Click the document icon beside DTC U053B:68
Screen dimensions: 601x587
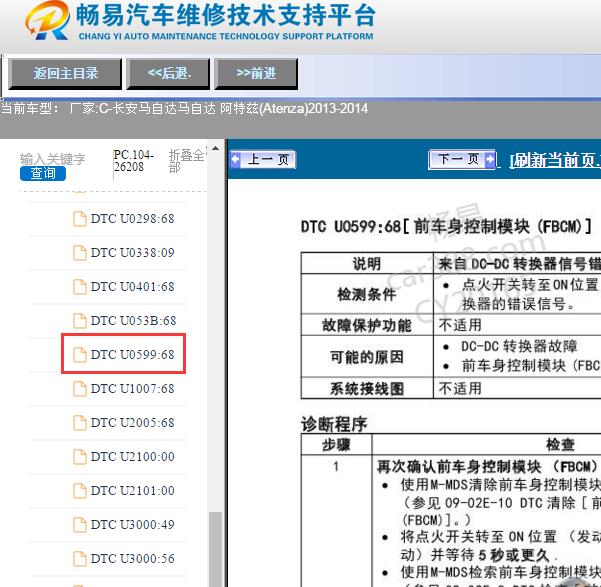[80, 321]
